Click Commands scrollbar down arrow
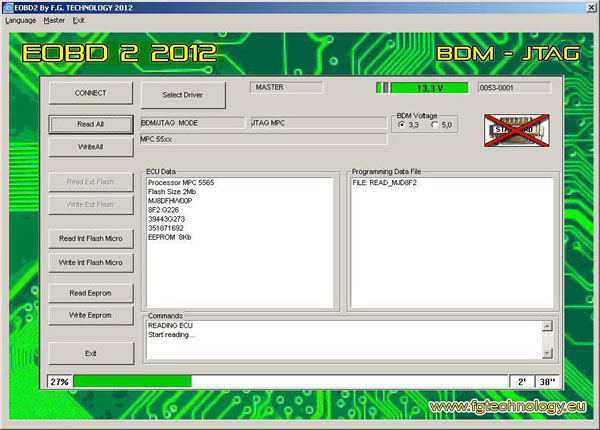Image resolution: width=600 pixels, height=430 pixels. (x=548, y=353)
